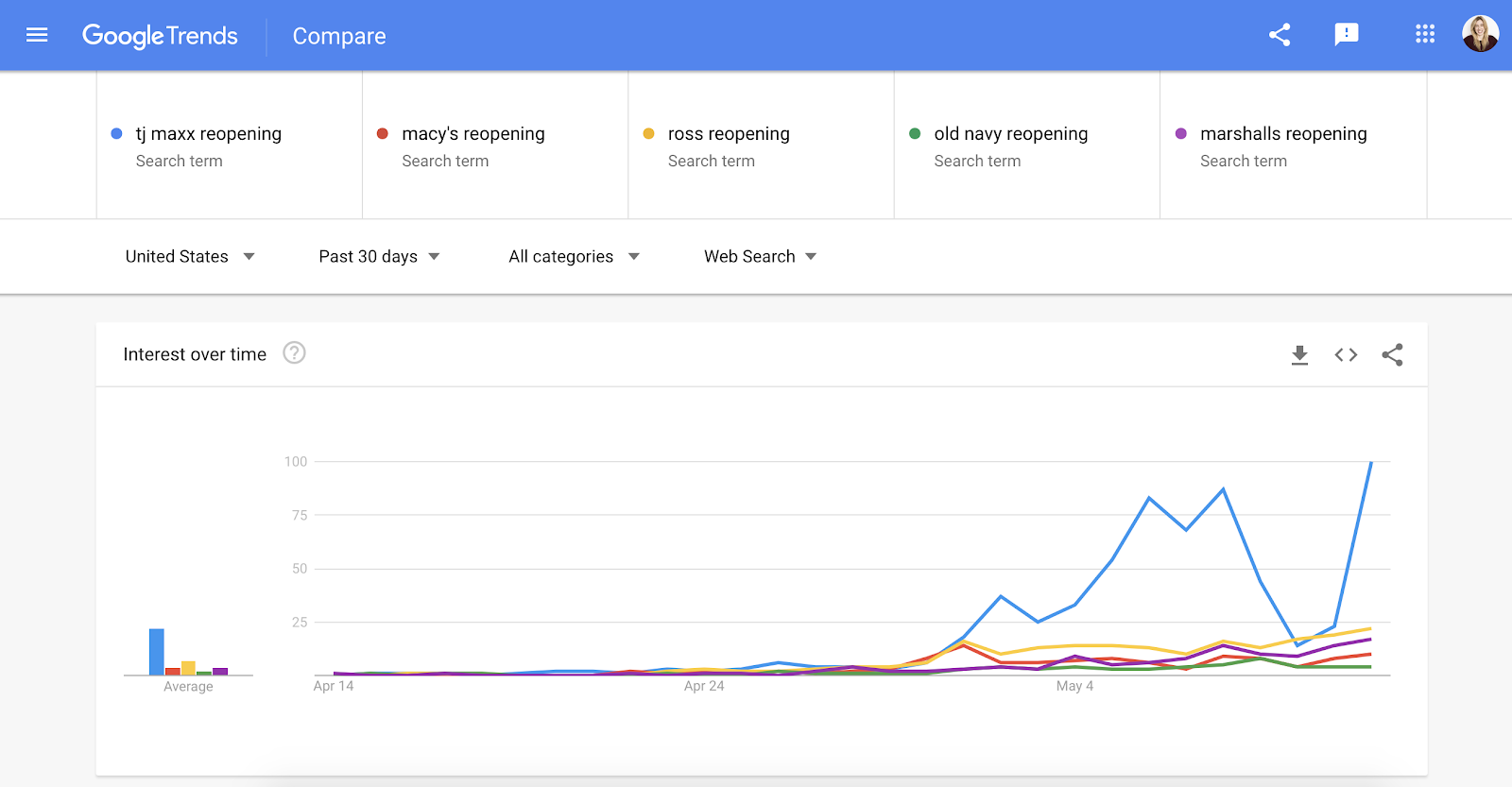Click the user account avatar
The image size is (1512, 787).
1480,34
